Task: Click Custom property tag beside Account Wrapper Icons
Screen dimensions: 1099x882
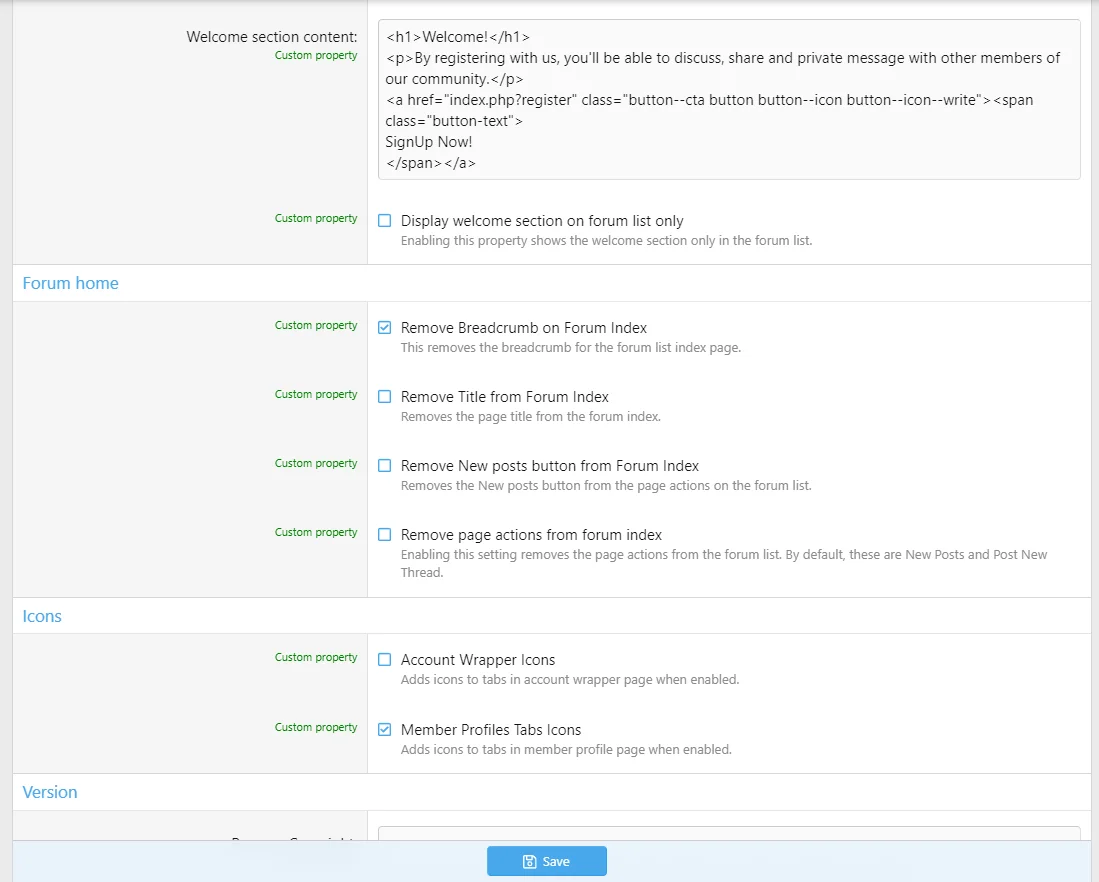Action: tap(316, 658)
